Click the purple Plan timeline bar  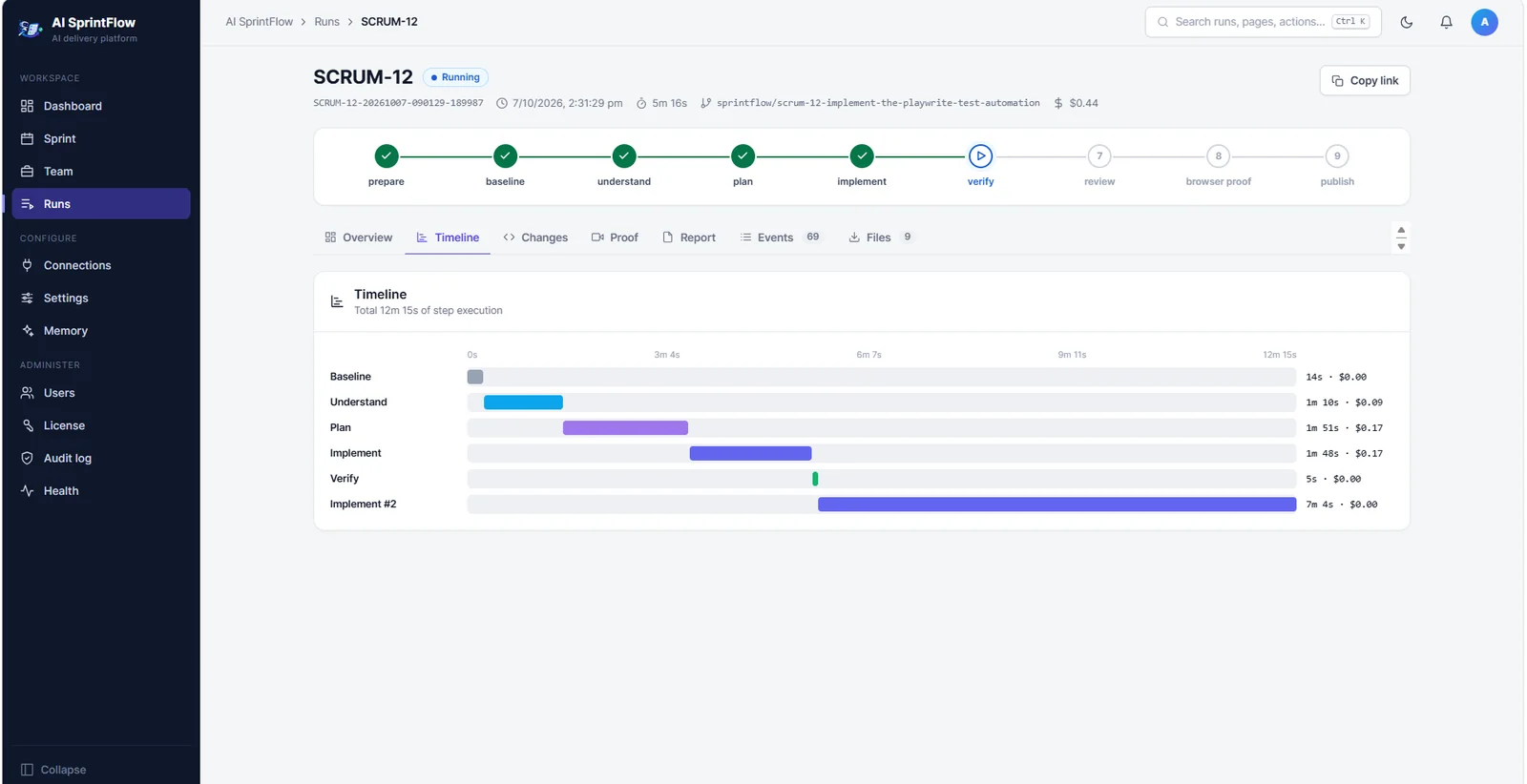[x=625, y=428]
